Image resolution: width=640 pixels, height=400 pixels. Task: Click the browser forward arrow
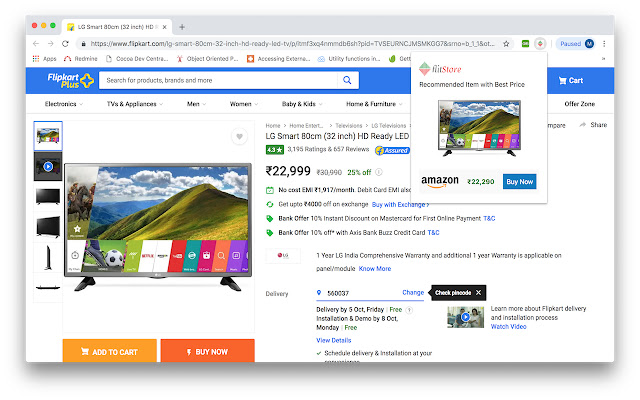[51, 44]
